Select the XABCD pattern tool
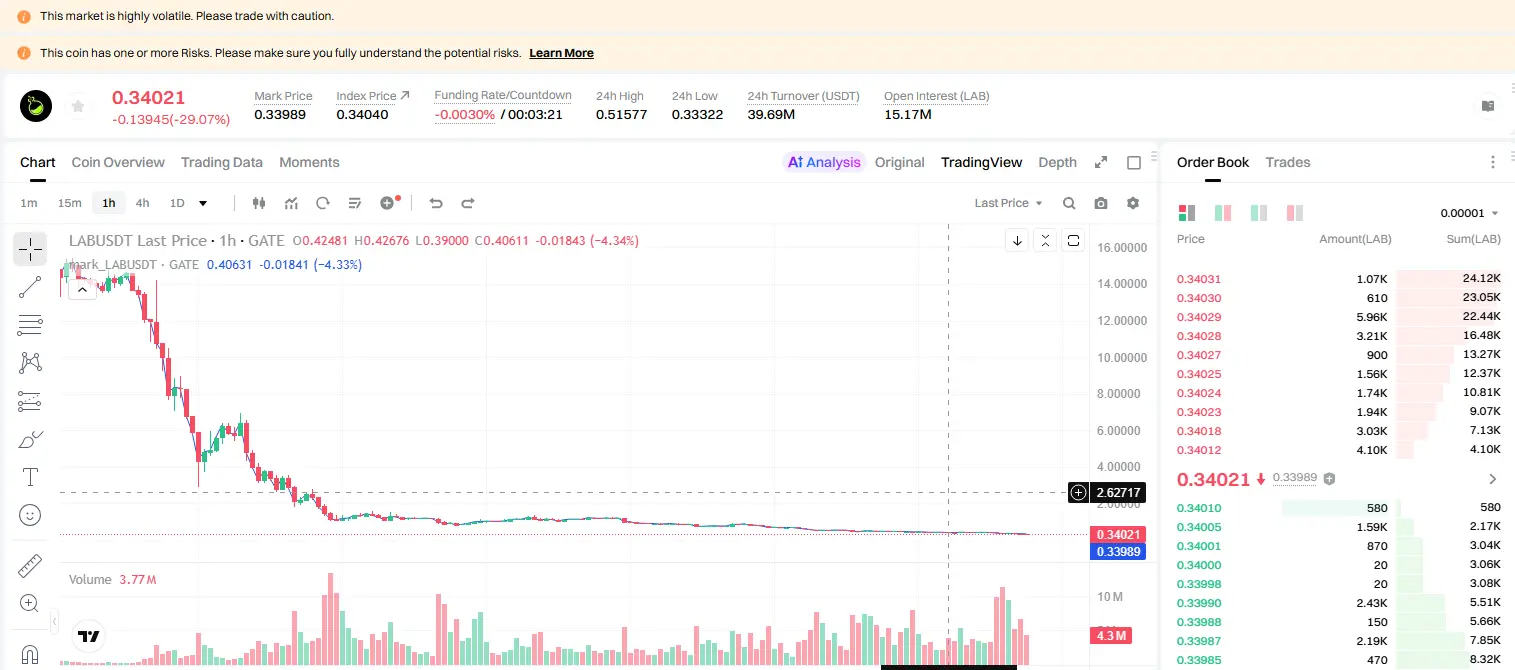The image size is (1515, 670). [x=30, y=363]
